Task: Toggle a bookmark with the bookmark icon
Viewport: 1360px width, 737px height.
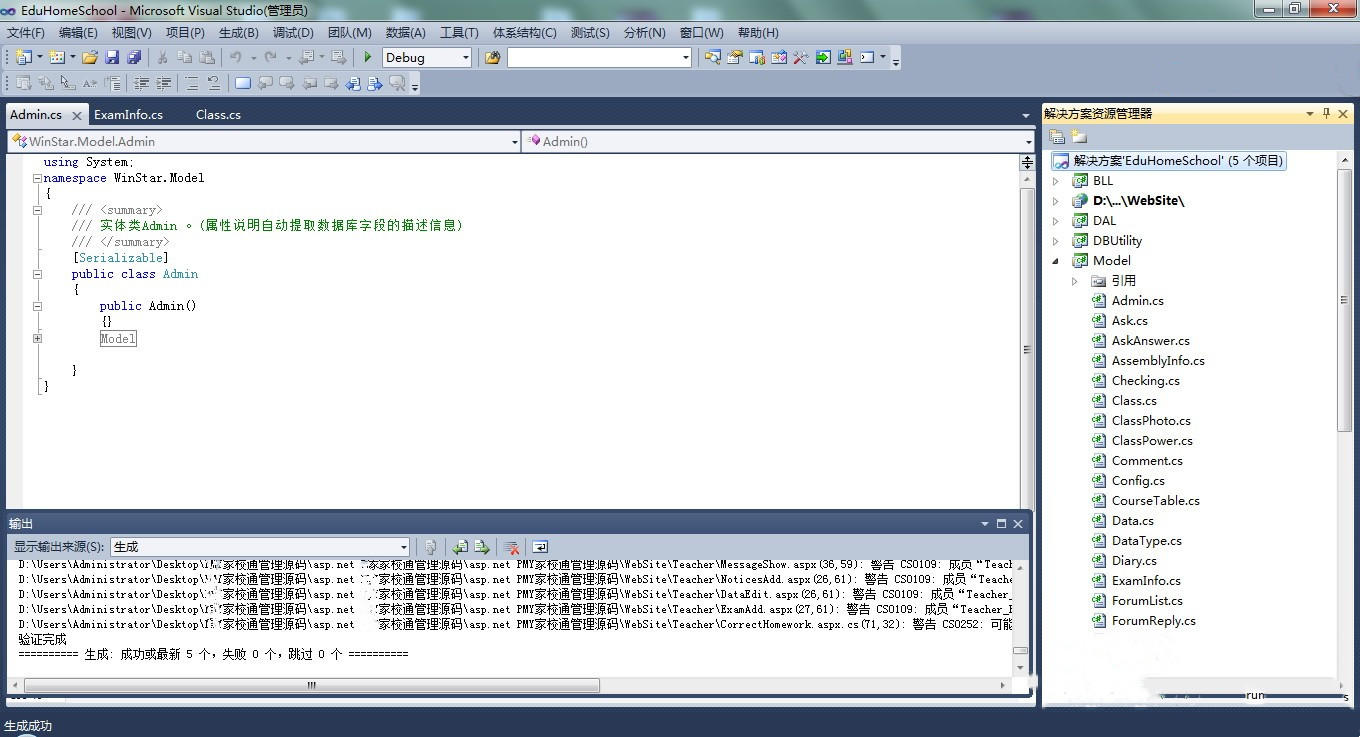Action: pyautogui.click(x=243, y=84)
